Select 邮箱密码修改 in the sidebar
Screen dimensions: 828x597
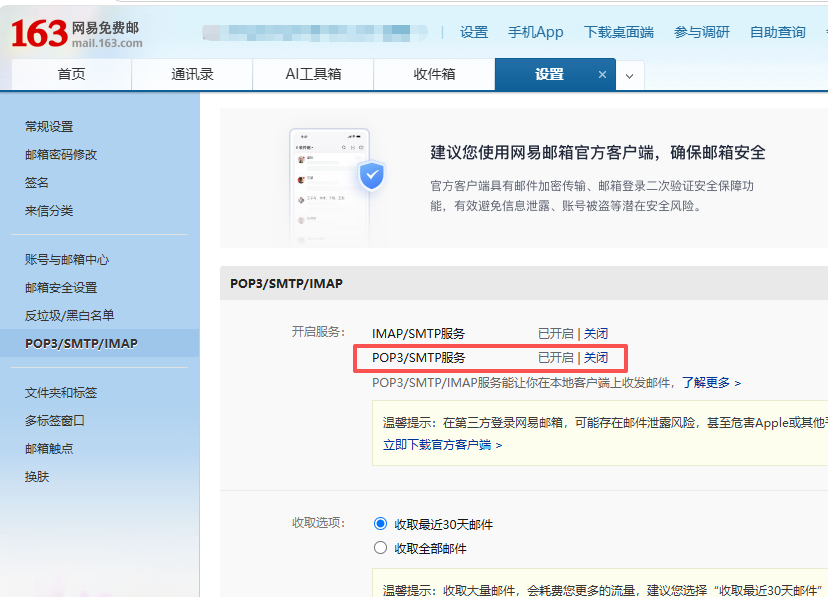[61, 155]
